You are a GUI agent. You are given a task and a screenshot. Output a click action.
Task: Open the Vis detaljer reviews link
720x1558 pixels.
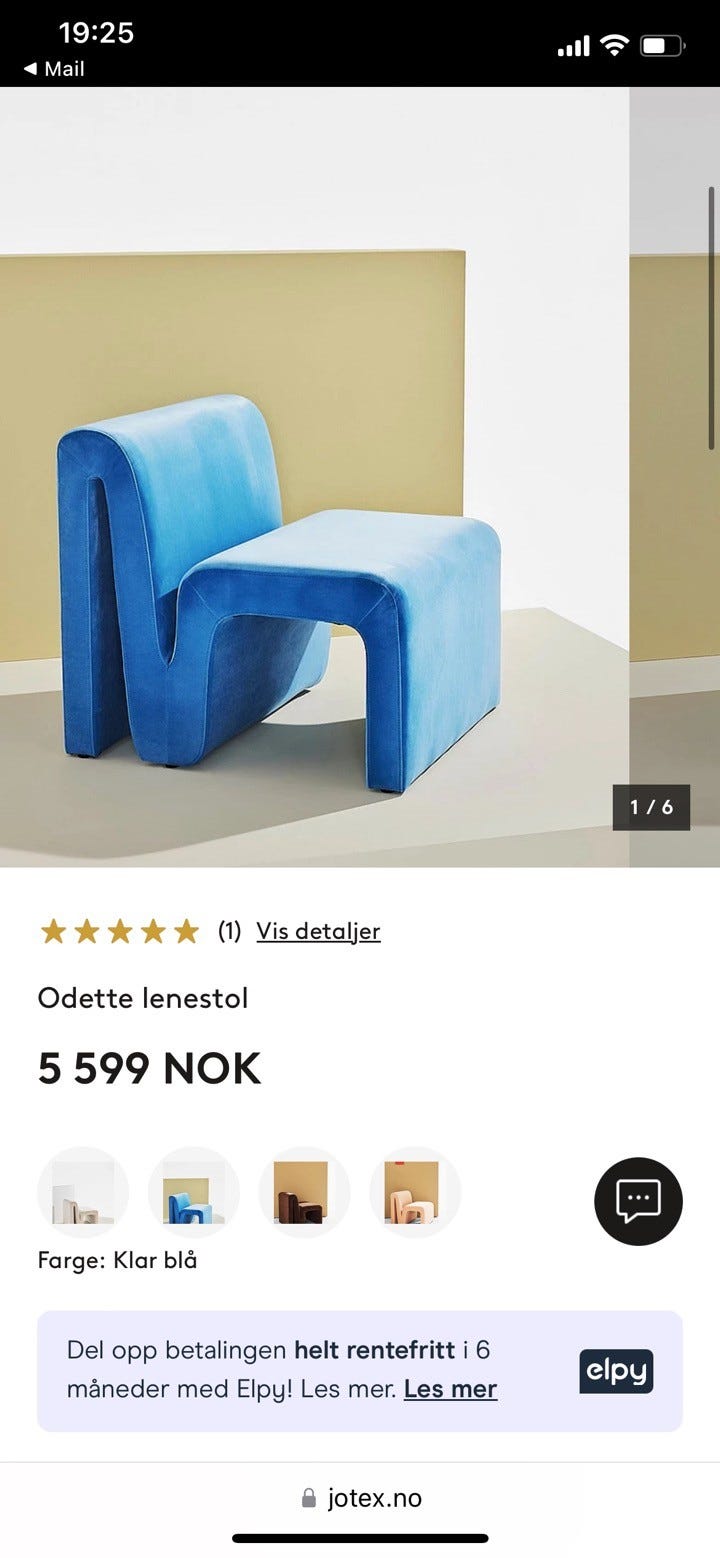pyautogui.click(x=318, y=931)
